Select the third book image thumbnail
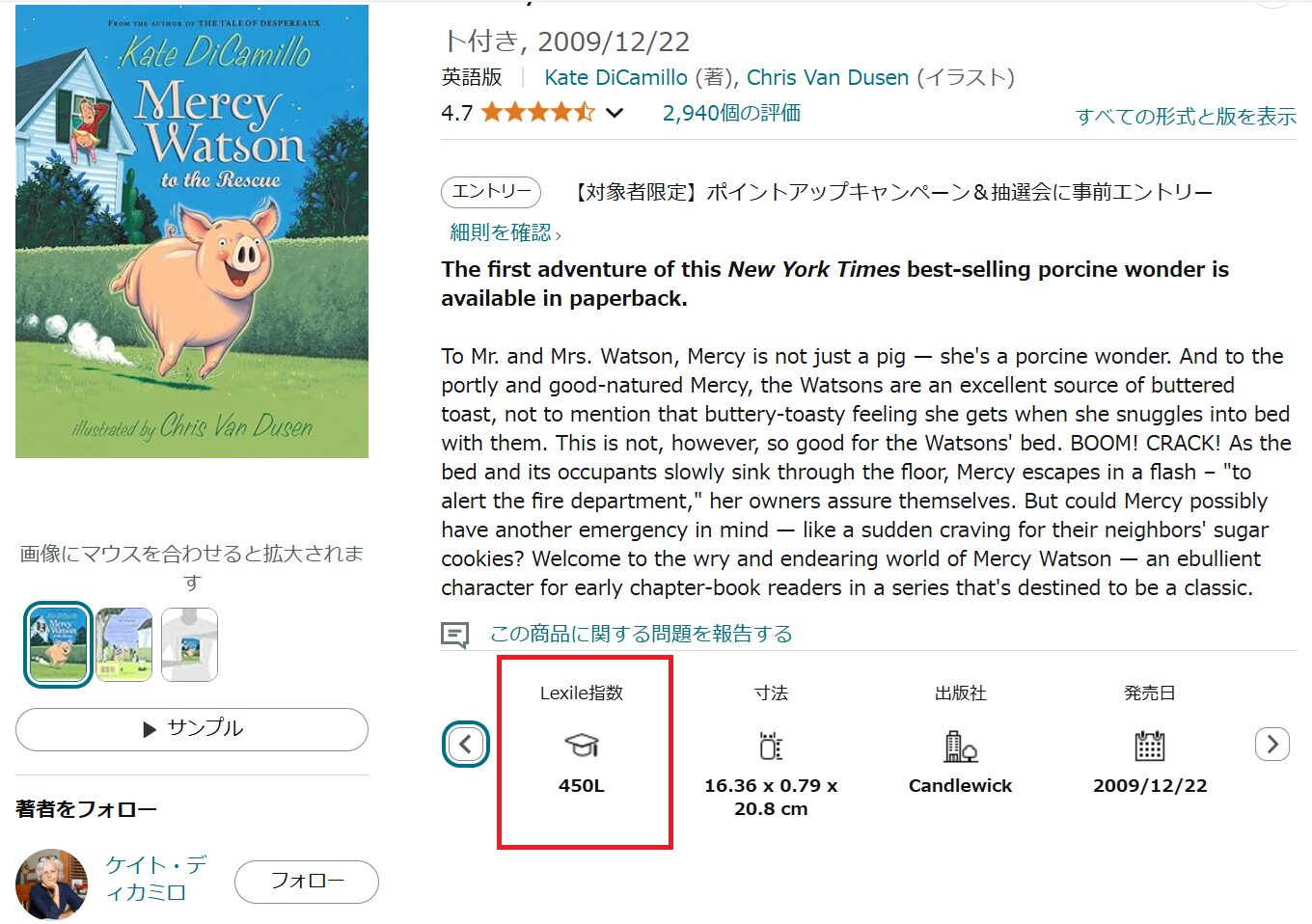 189,644
